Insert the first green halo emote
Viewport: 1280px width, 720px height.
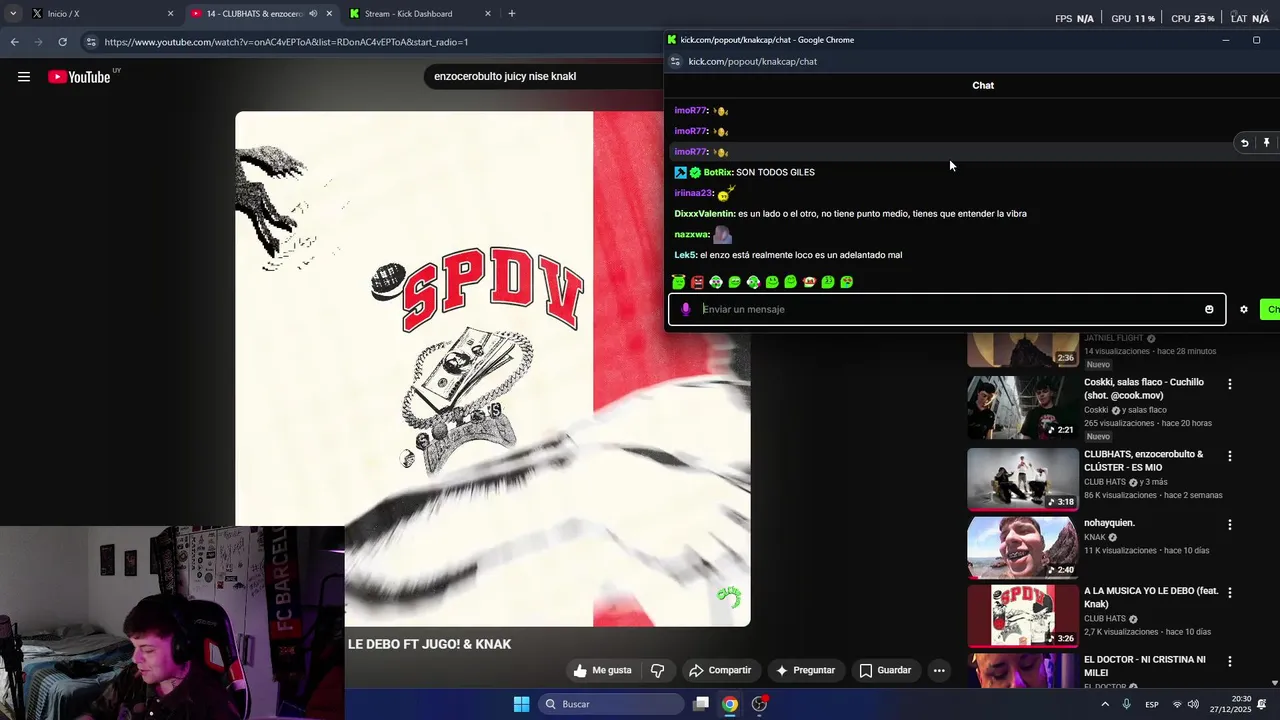click(679, 282)
